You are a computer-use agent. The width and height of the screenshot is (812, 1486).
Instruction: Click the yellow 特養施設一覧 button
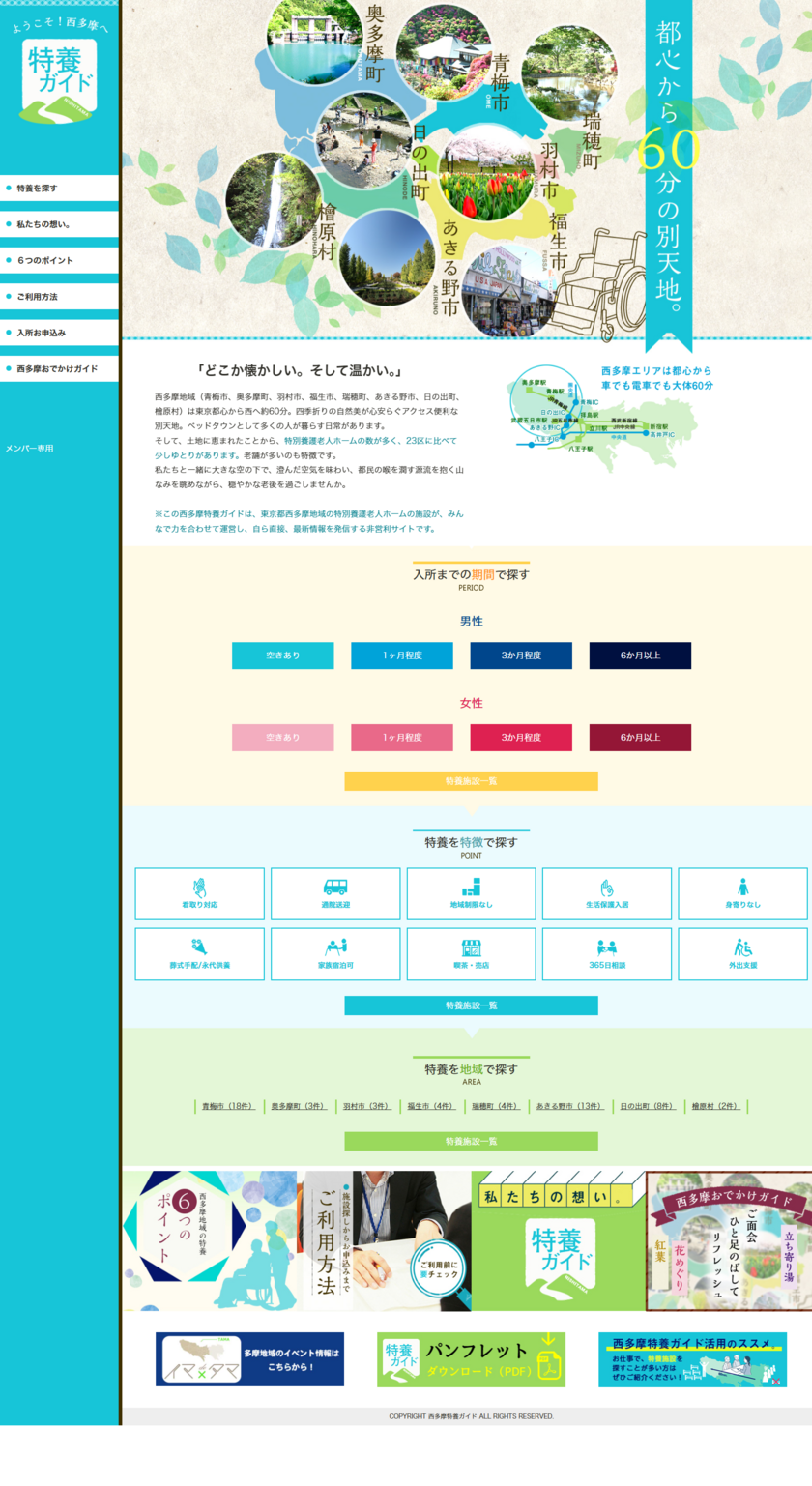472,781
